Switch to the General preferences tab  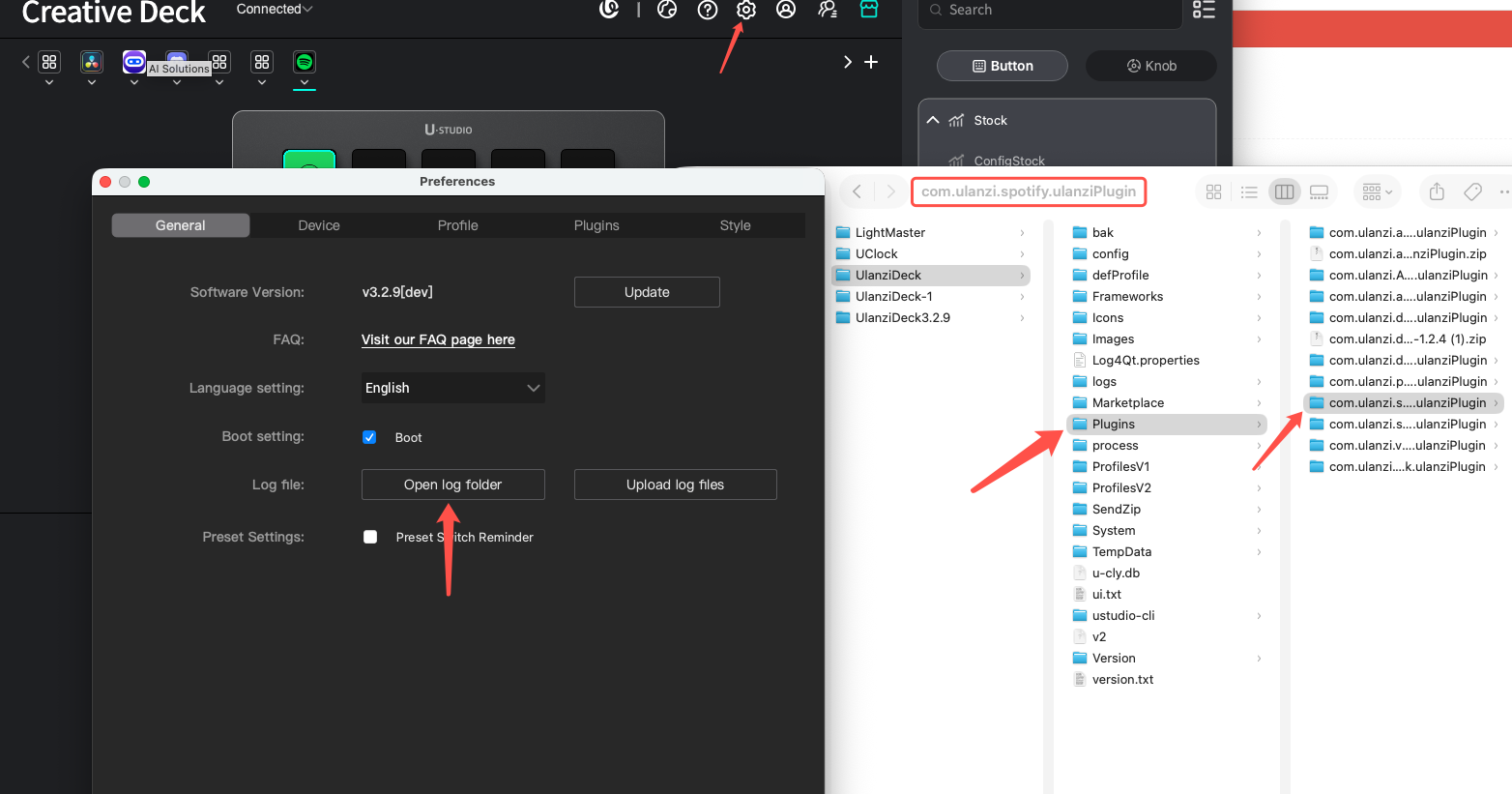181,225
